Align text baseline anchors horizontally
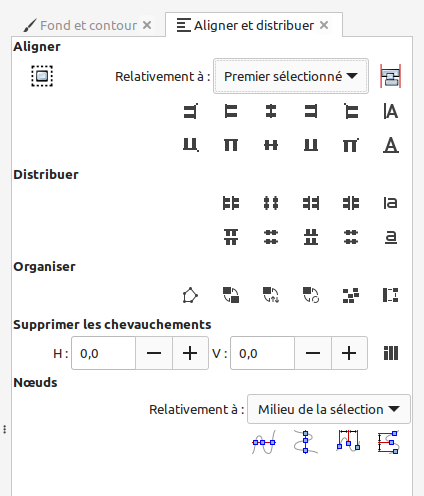Image resolution: width=424 pixels, height=496 pixels. coord(391,111)
